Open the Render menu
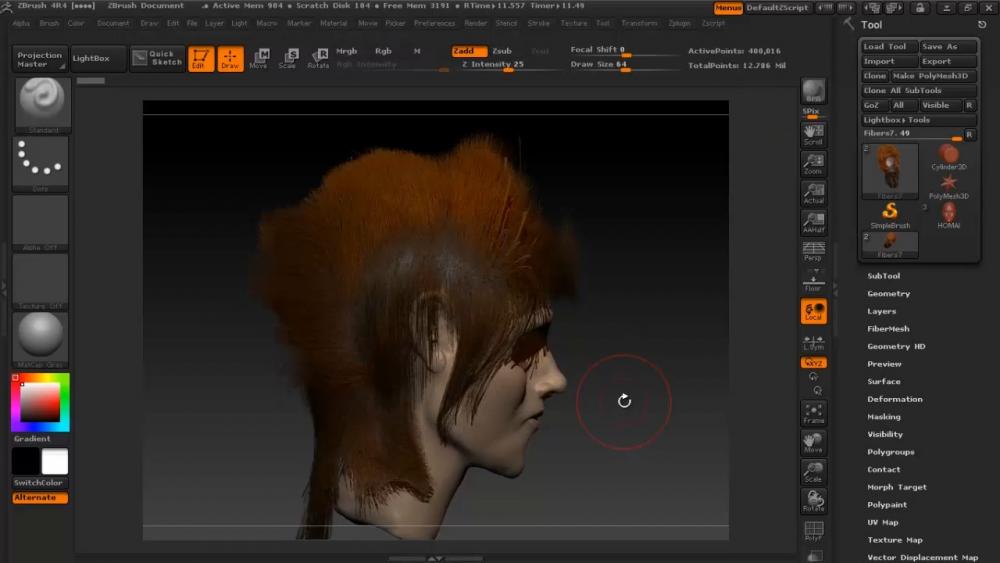 [x=476, y=23]
